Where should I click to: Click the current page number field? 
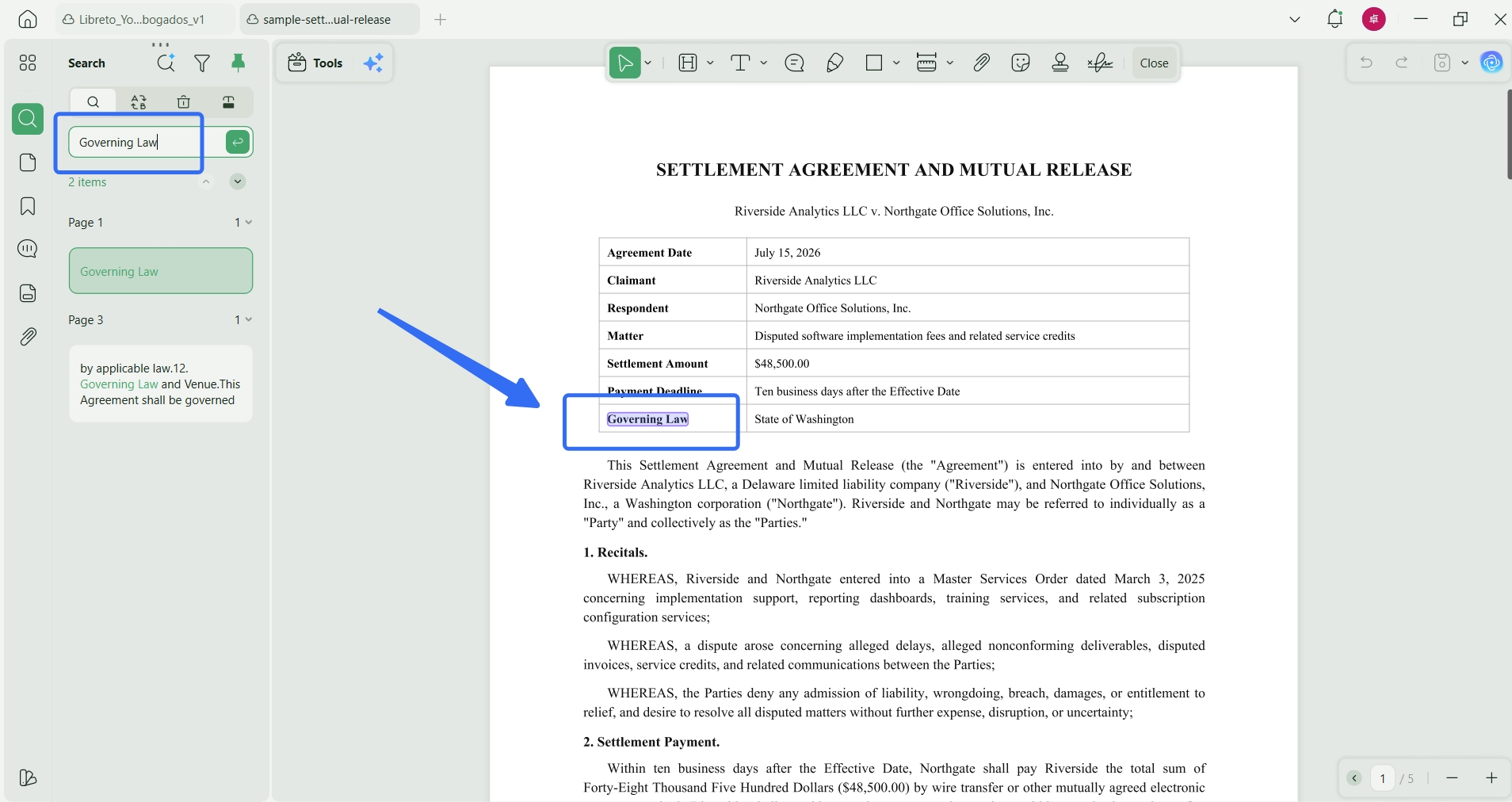(x=1383, y=778)
